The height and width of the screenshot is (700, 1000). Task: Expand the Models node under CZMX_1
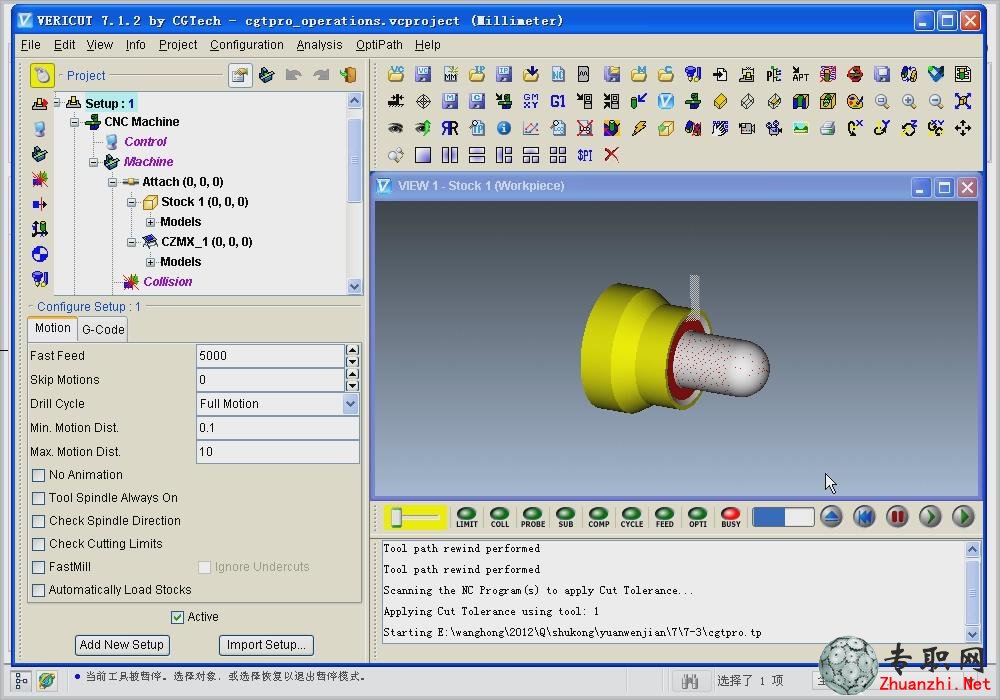(x=151, y=262)
